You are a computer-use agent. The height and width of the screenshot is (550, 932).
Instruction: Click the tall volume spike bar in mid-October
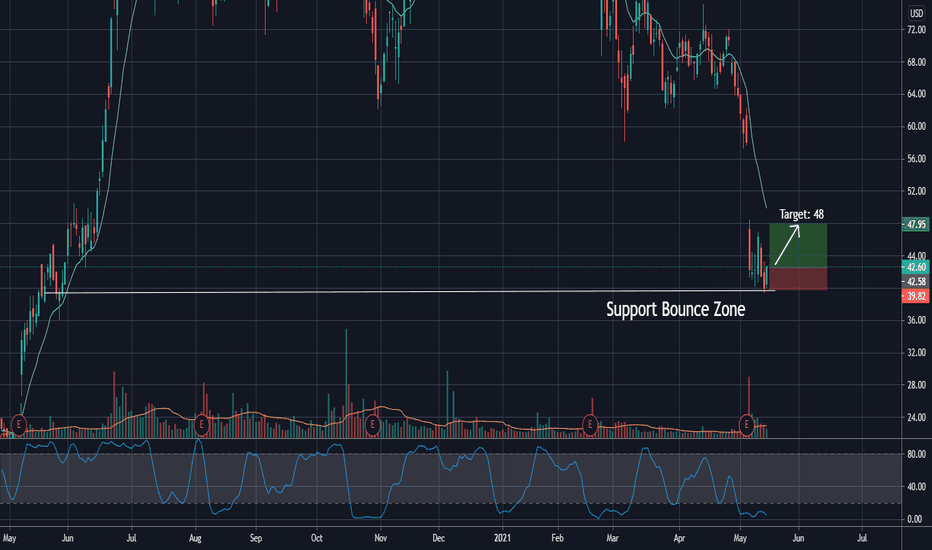tap(347, 384)
